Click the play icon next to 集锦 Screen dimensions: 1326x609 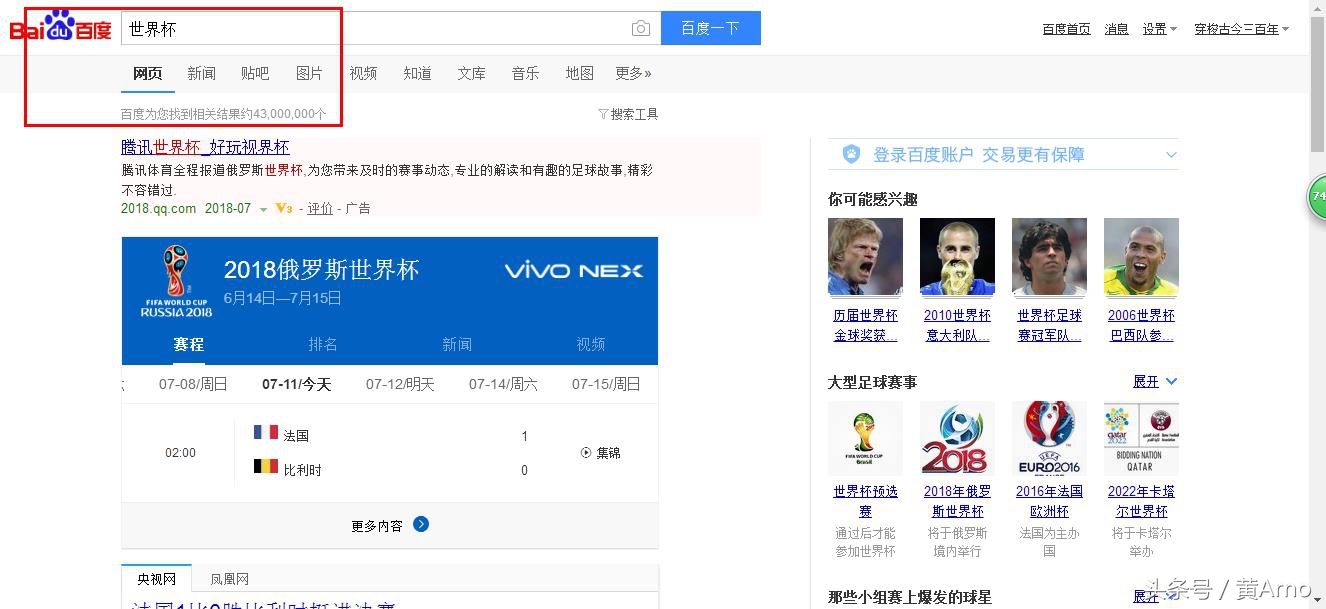click(586, 453)
